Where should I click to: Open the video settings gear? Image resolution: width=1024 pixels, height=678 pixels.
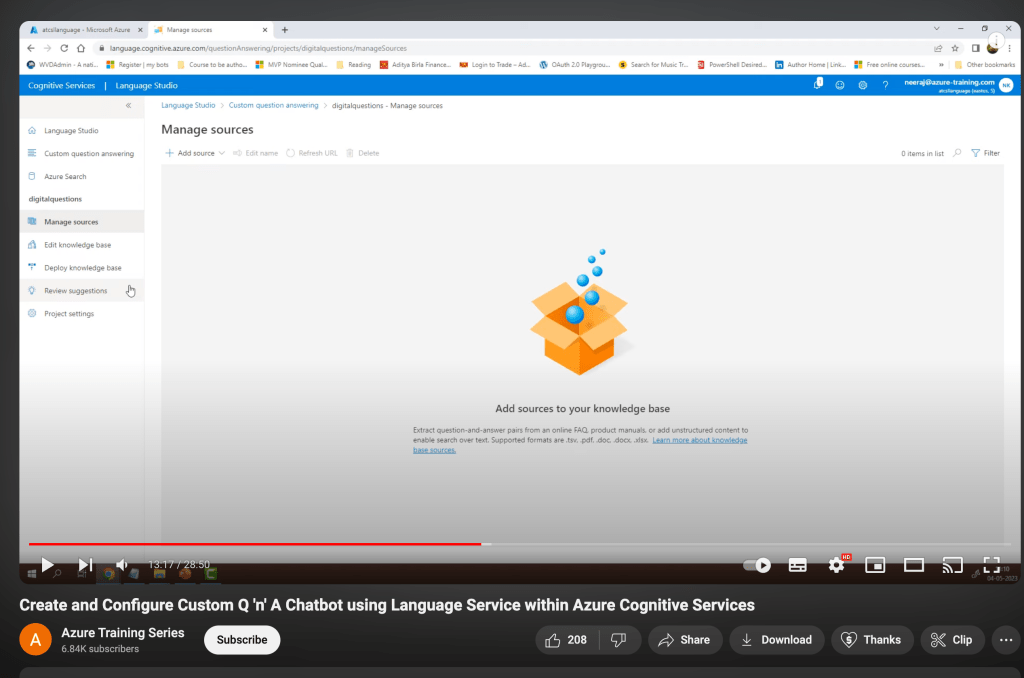(x=837, y=565)
